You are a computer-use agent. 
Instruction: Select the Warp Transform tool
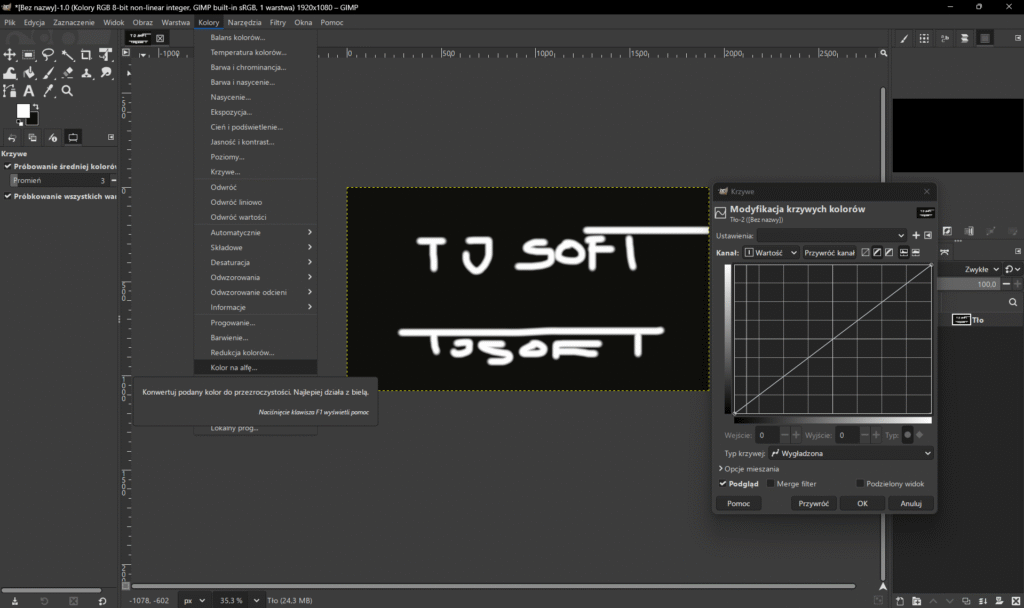(x=10, y=73)
